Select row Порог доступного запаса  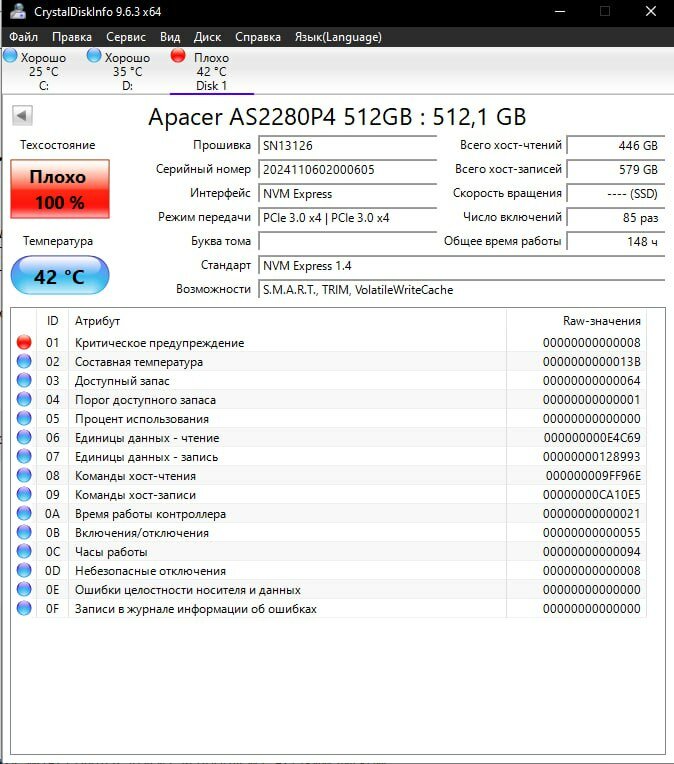(x=329, y=400)
